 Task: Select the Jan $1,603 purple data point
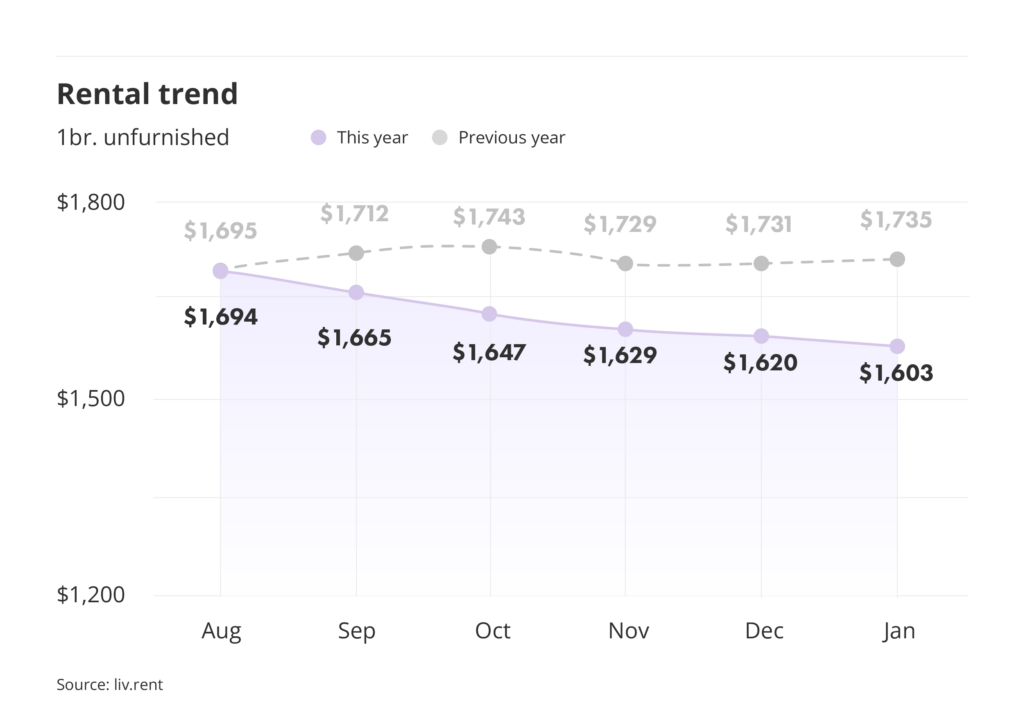[x=897, y=346]
